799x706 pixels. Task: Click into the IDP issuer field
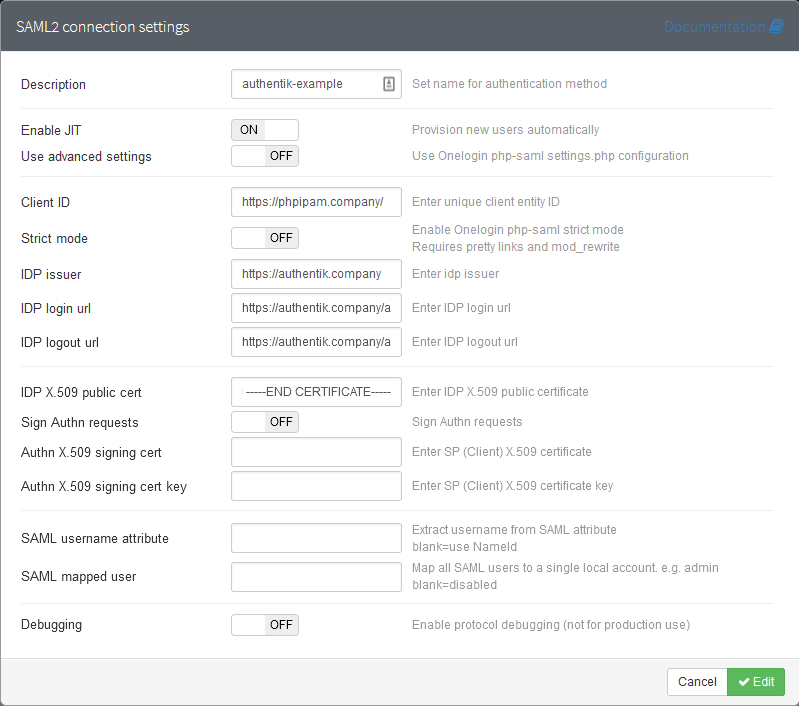pos(316,274)
